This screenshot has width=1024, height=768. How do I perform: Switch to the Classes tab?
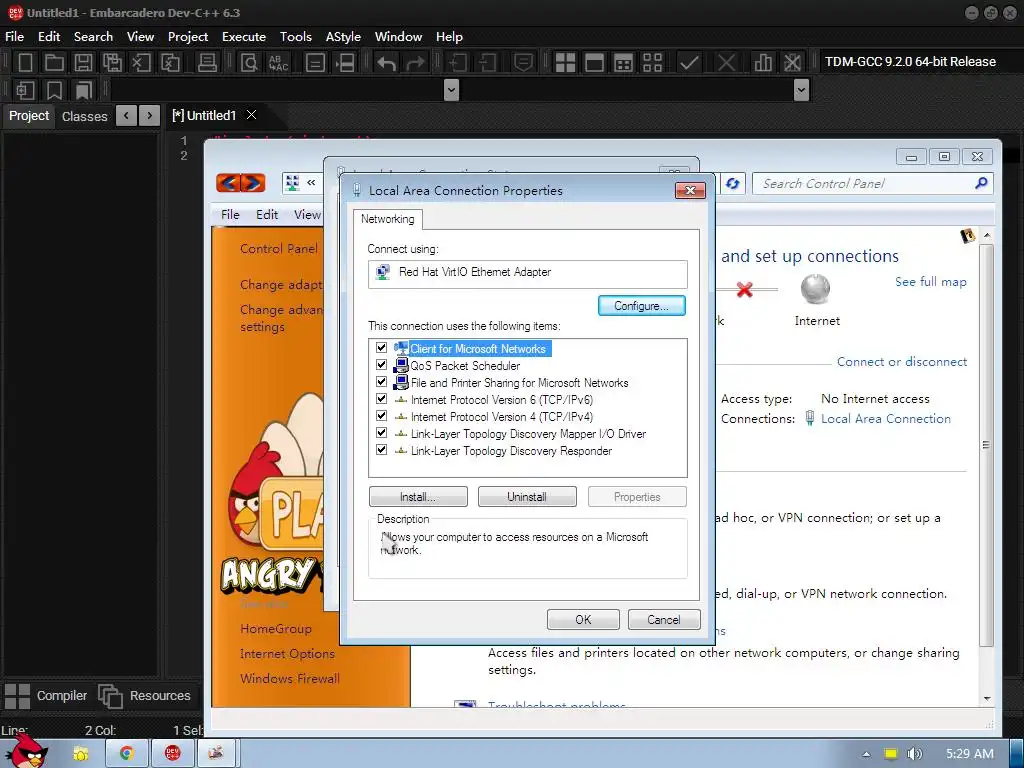tap(84, 116)
